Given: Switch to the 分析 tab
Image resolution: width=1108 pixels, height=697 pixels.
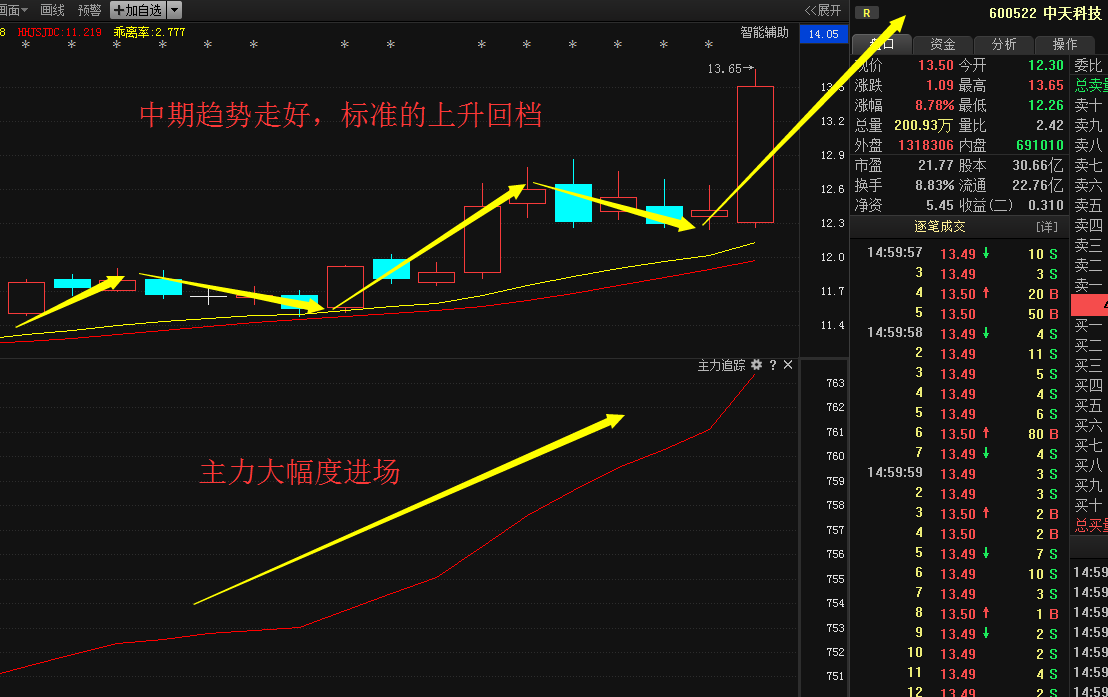Looking at the screenshot, I should click(1004, 44).
